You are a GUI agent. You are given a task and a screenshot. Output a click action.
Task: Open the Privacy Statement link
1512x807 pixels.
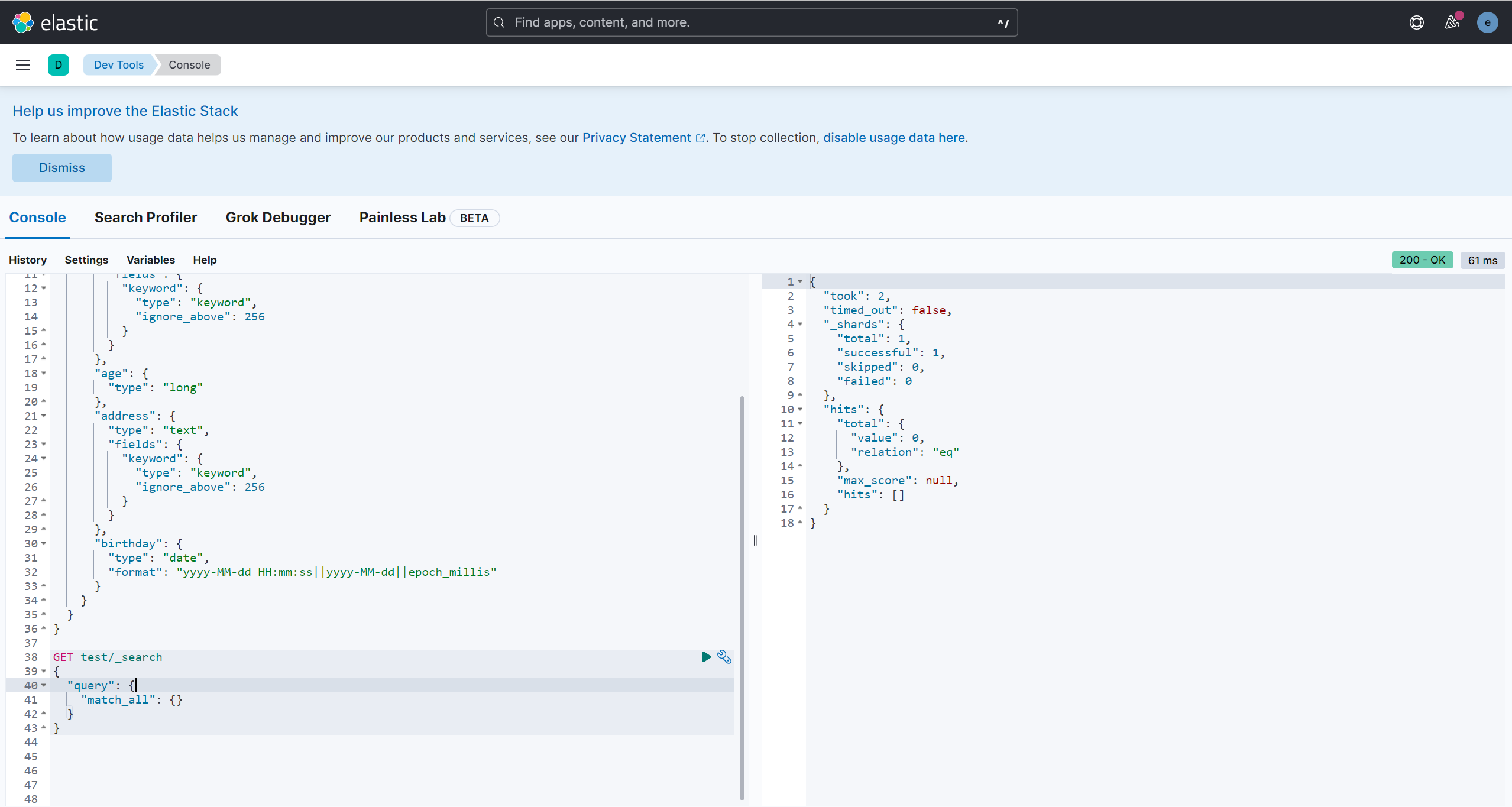(x=637, y=138)
